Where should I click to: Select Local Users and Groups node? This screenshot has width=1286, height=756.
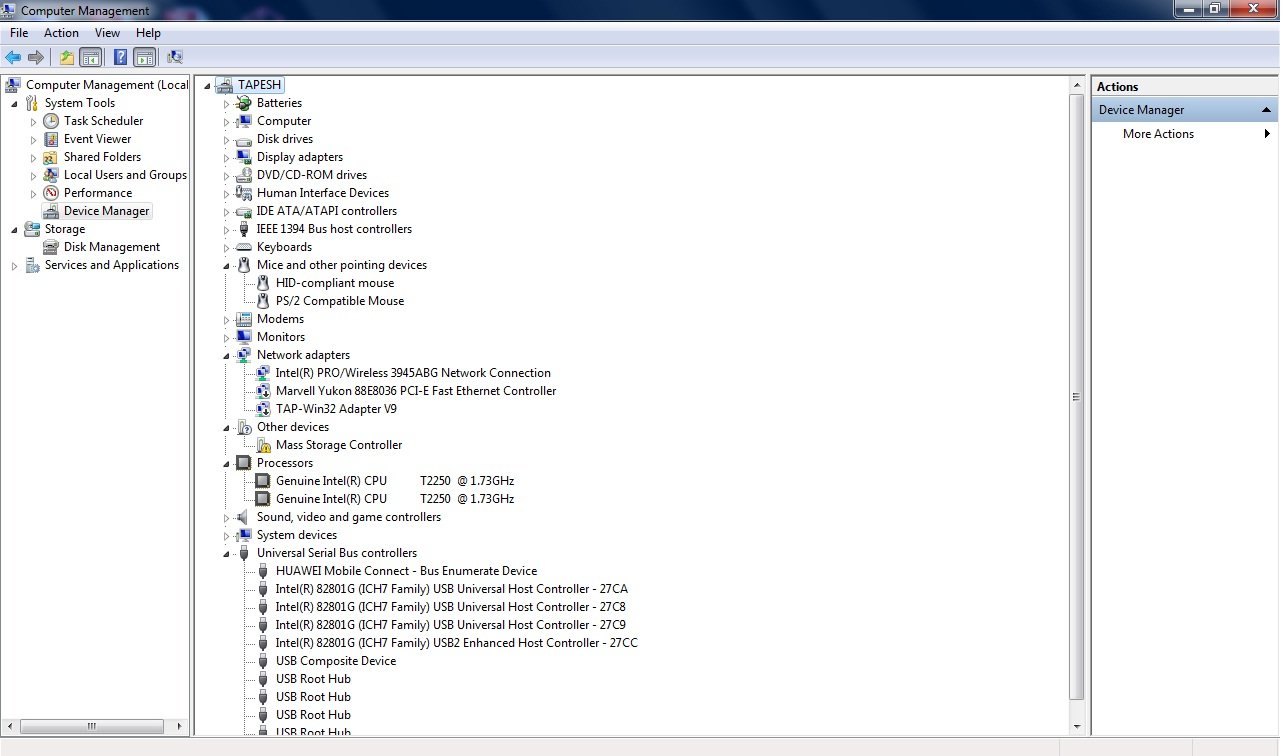tap(125, 175)
